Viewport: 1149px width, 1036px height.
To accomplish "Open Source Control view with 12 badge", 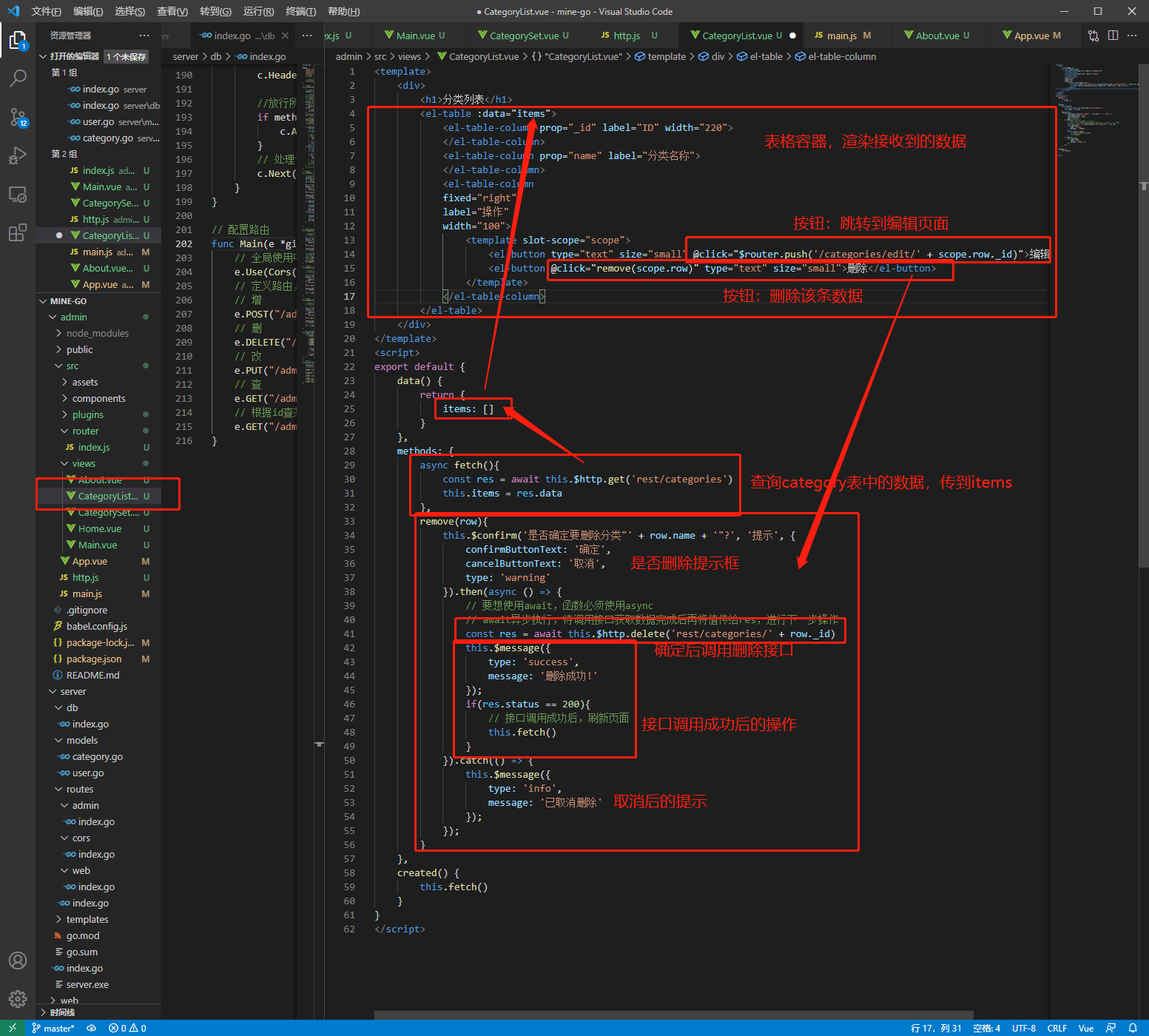I will tap(18, 117).
